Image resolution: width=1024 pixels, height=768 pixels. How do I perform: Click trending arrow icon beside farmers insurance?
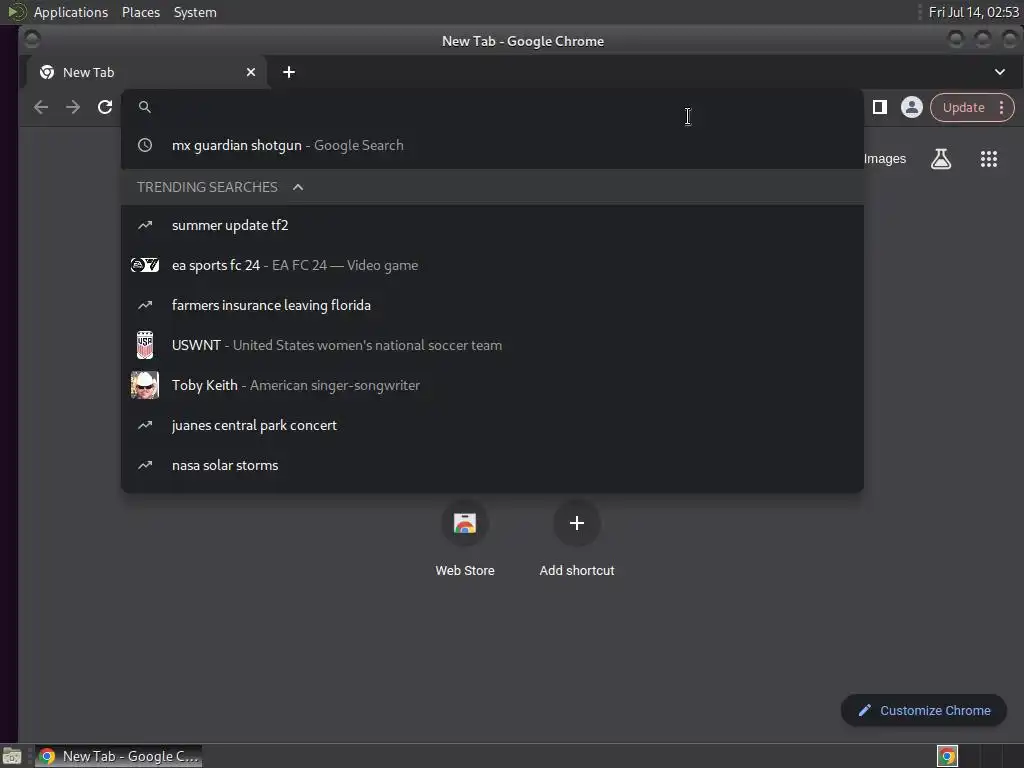pos(145,305)
